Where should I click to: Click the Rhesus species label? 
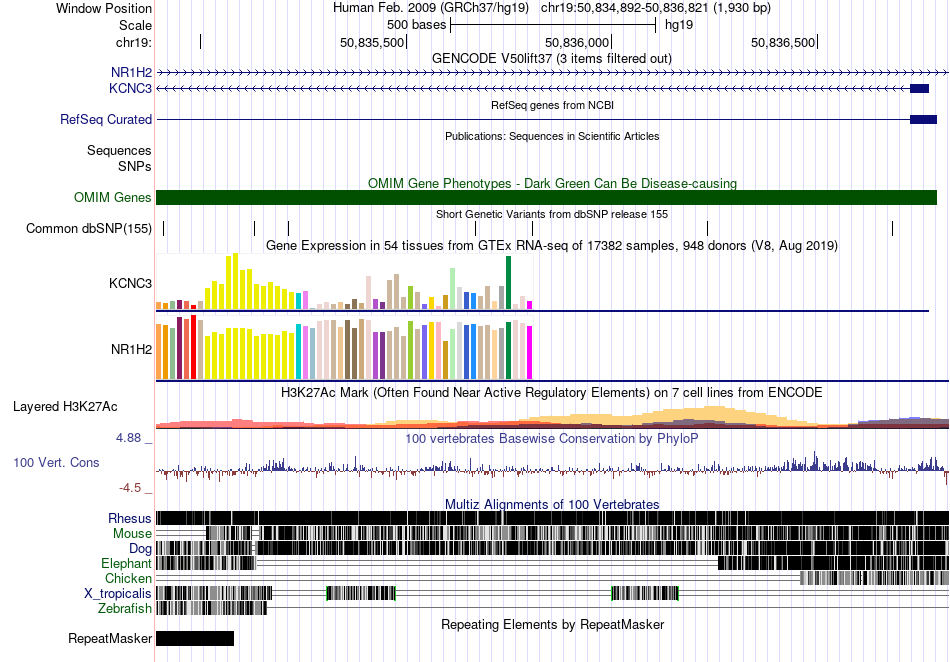pos(130,518)
